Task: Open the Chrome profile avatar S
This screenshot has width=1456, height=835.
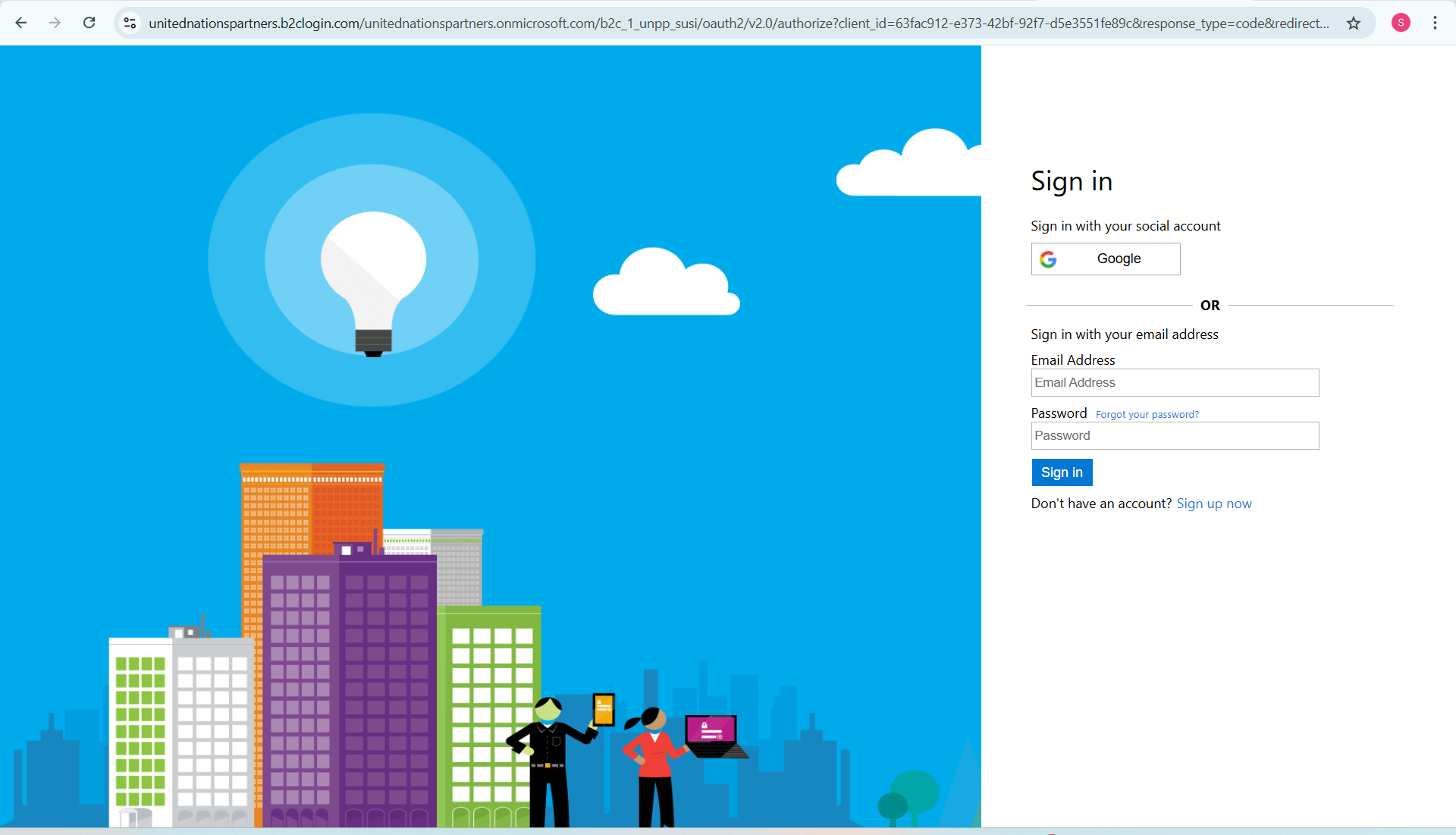Action: coord(1401,23)
